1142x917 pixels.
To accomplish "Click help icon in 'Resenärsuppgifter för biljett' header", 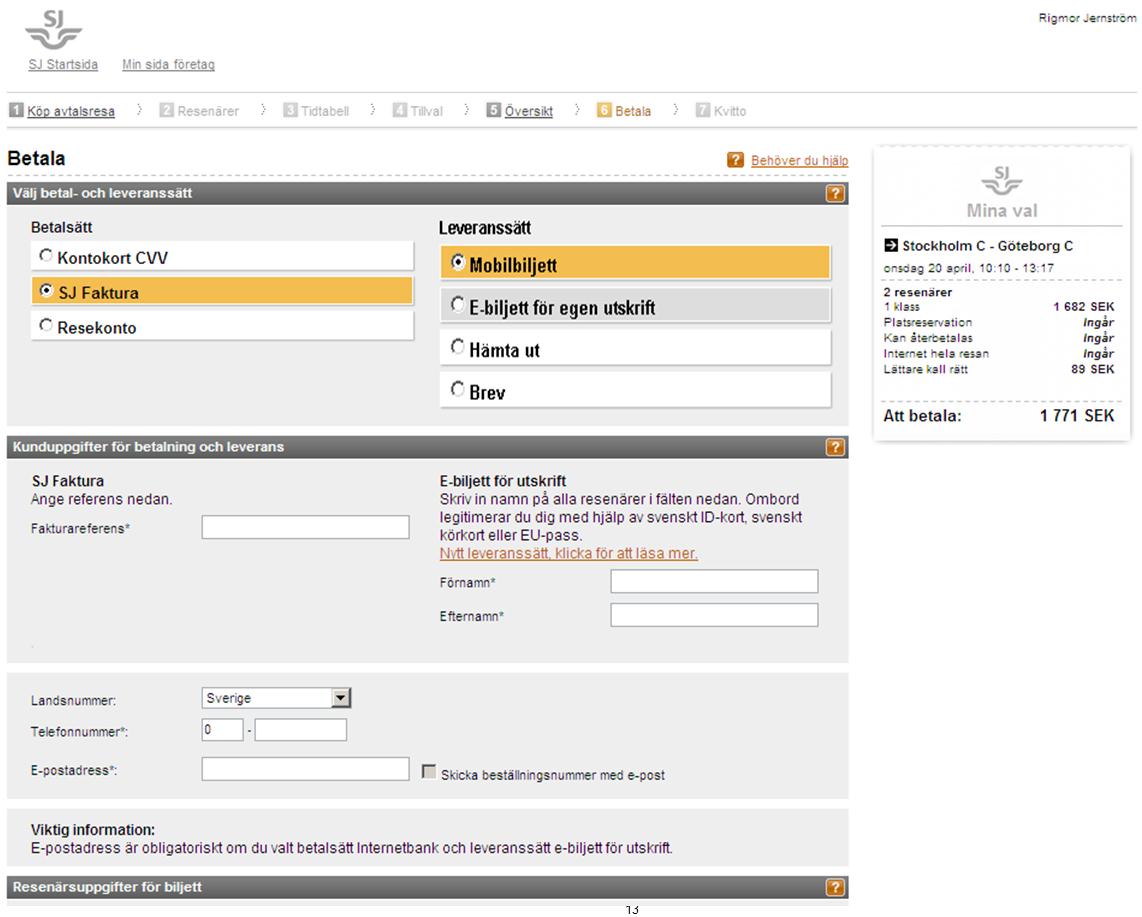I will 835,887.
